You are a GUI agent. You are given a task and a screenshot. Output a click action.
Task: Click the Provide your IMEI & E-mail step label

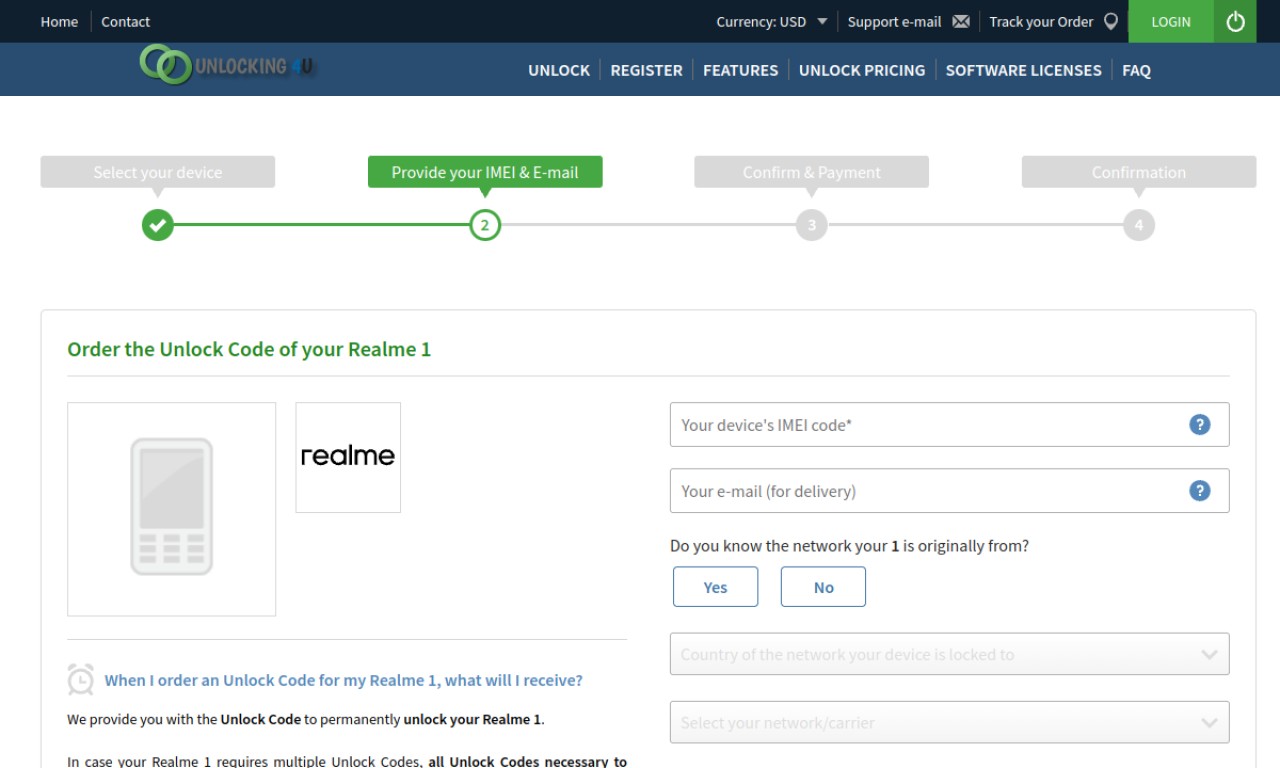point(485,172)
